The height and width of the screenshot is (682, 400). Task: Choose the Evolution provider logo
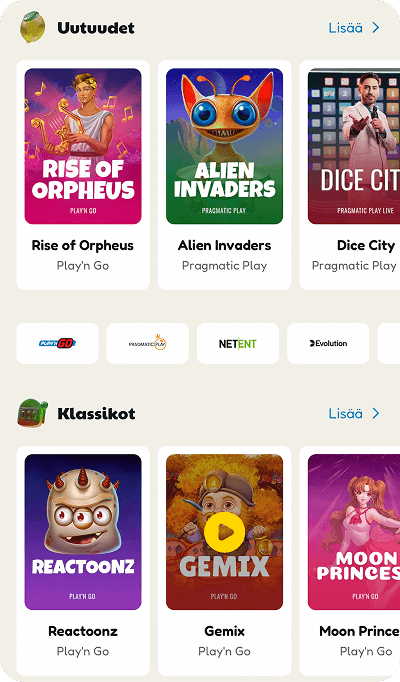[x=328, y=343]
